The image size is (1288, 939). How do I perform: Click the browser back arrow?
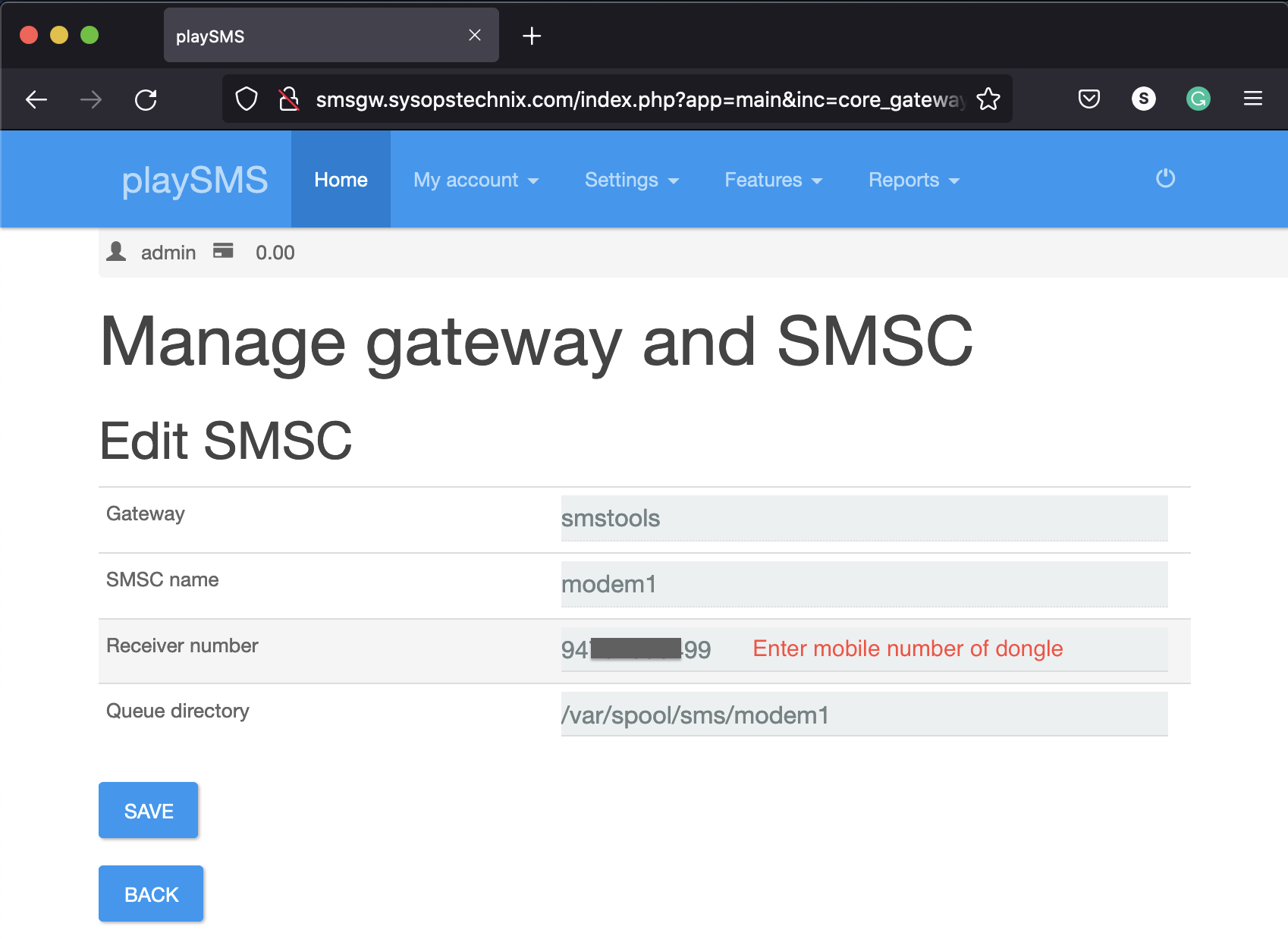pos(36,99)
